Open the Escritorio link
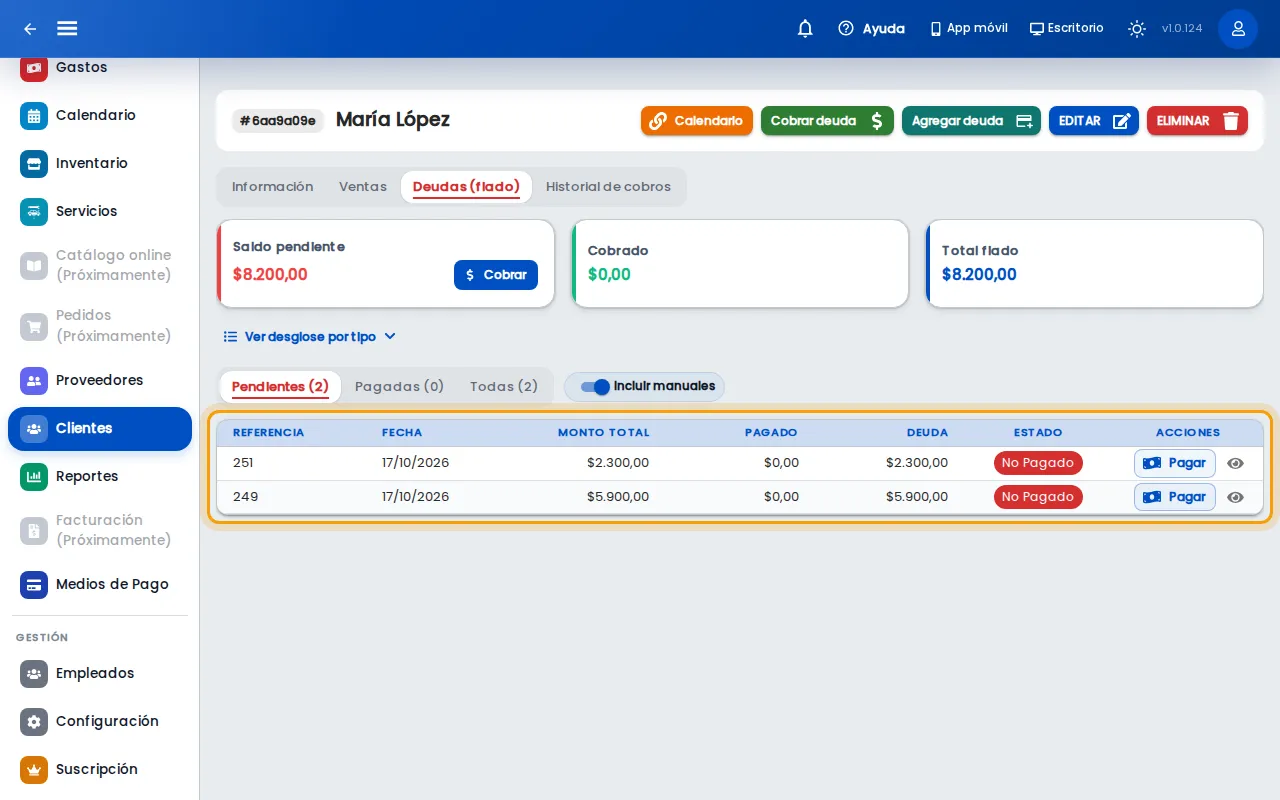The height and width of the screenshot is (800, 1280). (x=1067, y=29)
